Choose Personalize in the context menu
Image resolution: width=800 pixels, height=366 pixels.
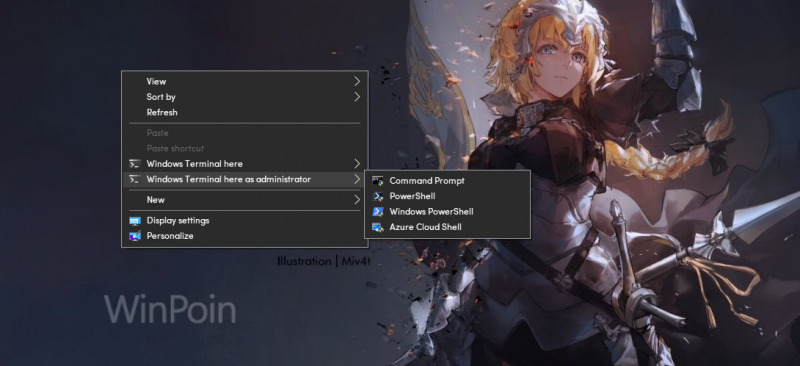[244, 236]
